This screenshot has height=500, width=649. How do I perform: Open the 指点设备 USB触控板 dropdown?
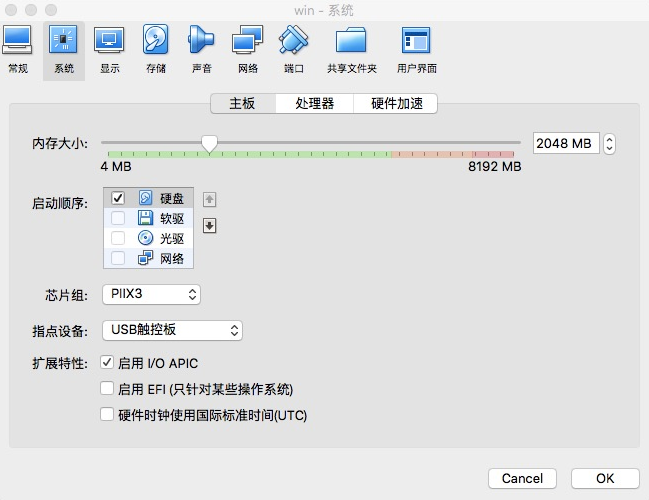(x=172, y=330)
